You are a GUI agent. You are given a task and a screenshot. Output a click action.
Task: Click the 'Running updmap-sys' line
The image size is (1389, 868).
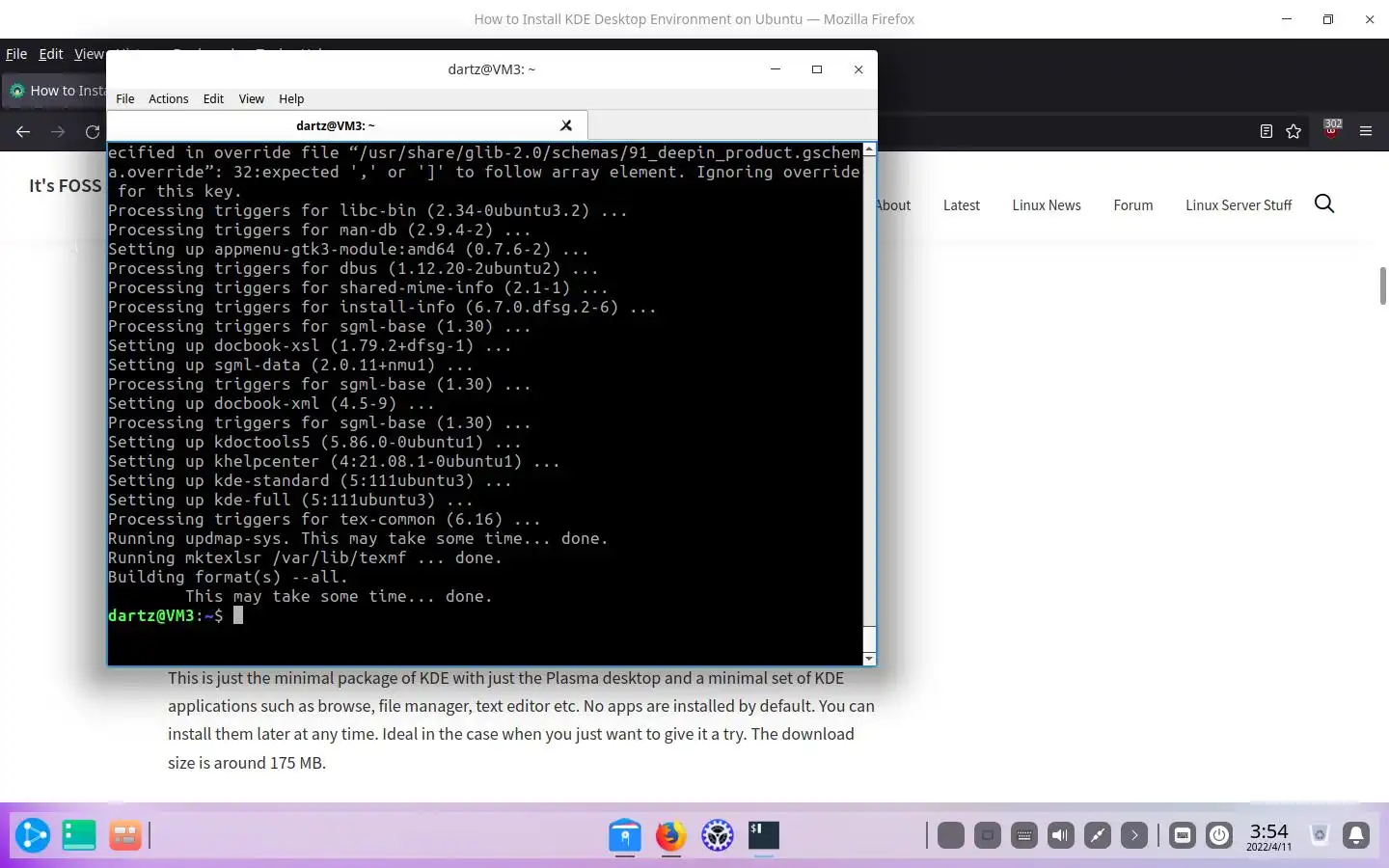(x=358, y=538)
